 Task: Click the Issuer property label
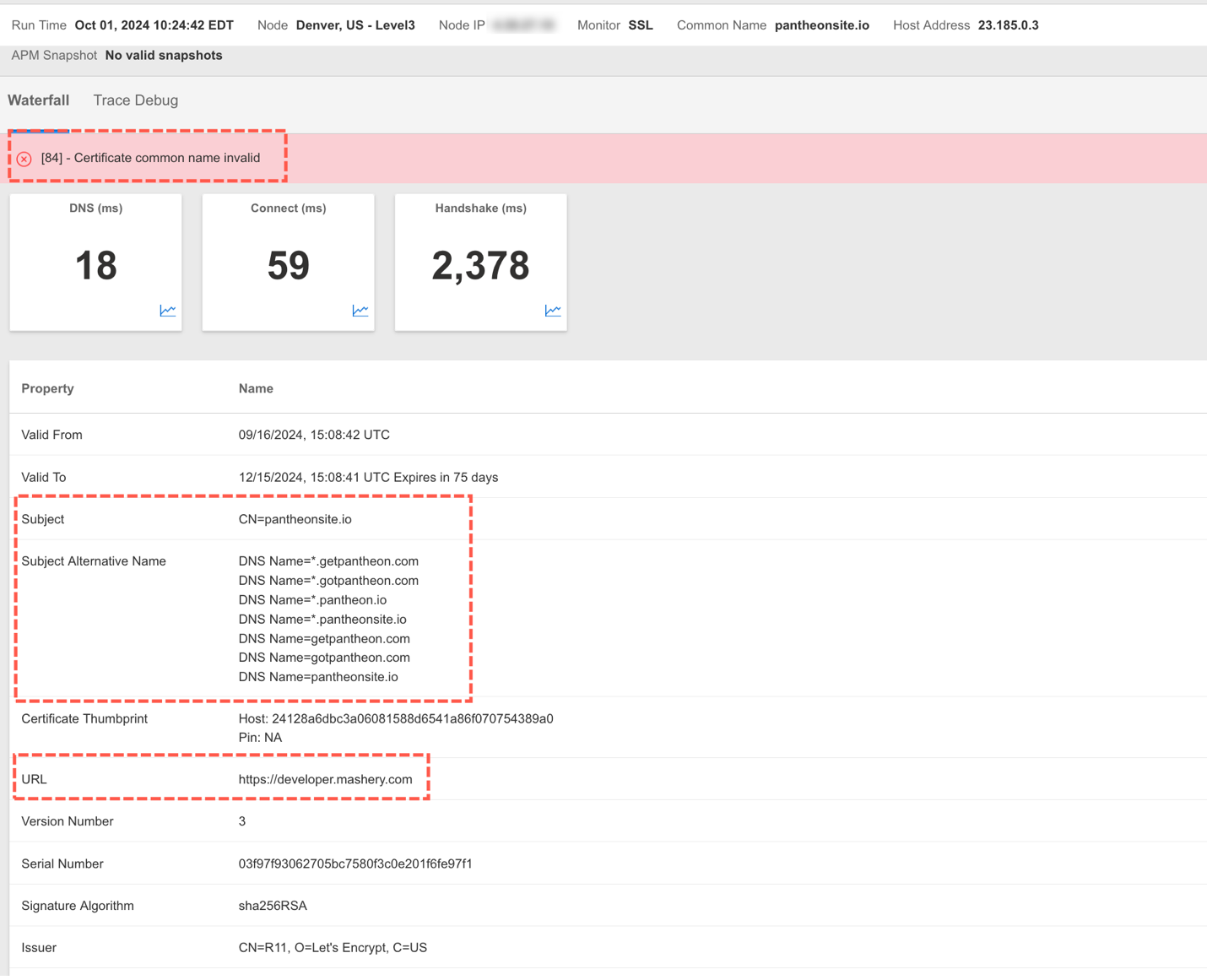[39, 948]
